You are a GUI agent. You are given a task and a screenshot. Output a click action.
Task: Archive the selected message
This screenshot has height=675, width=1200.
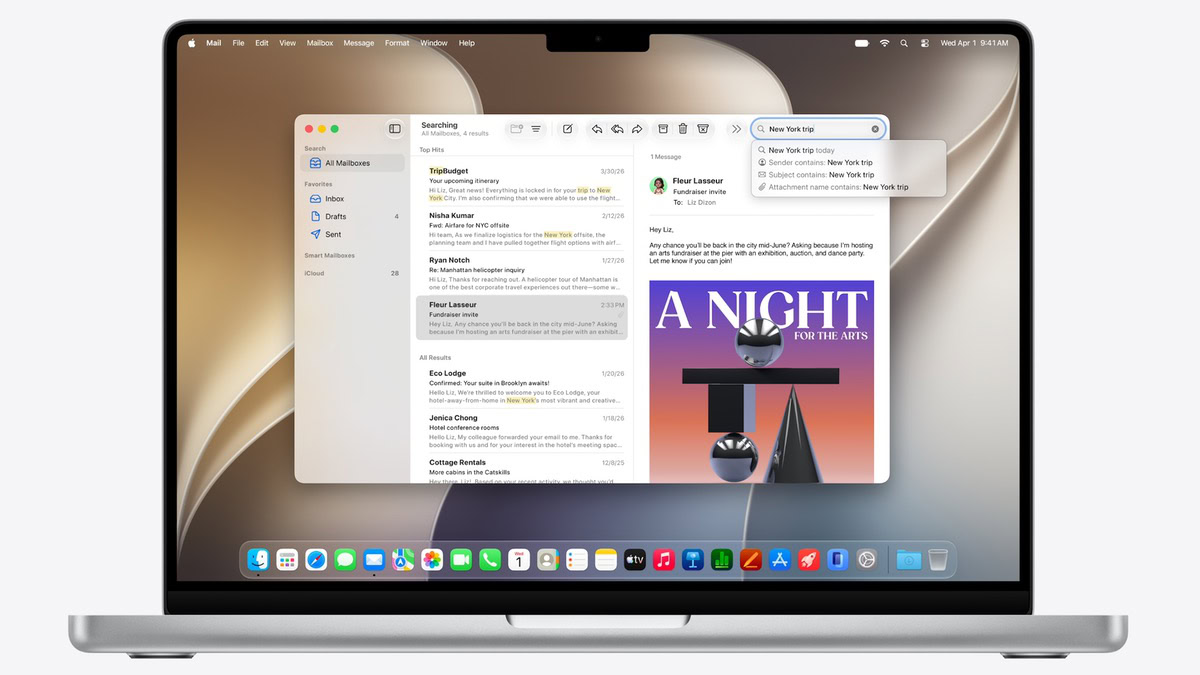coord(662,129)
